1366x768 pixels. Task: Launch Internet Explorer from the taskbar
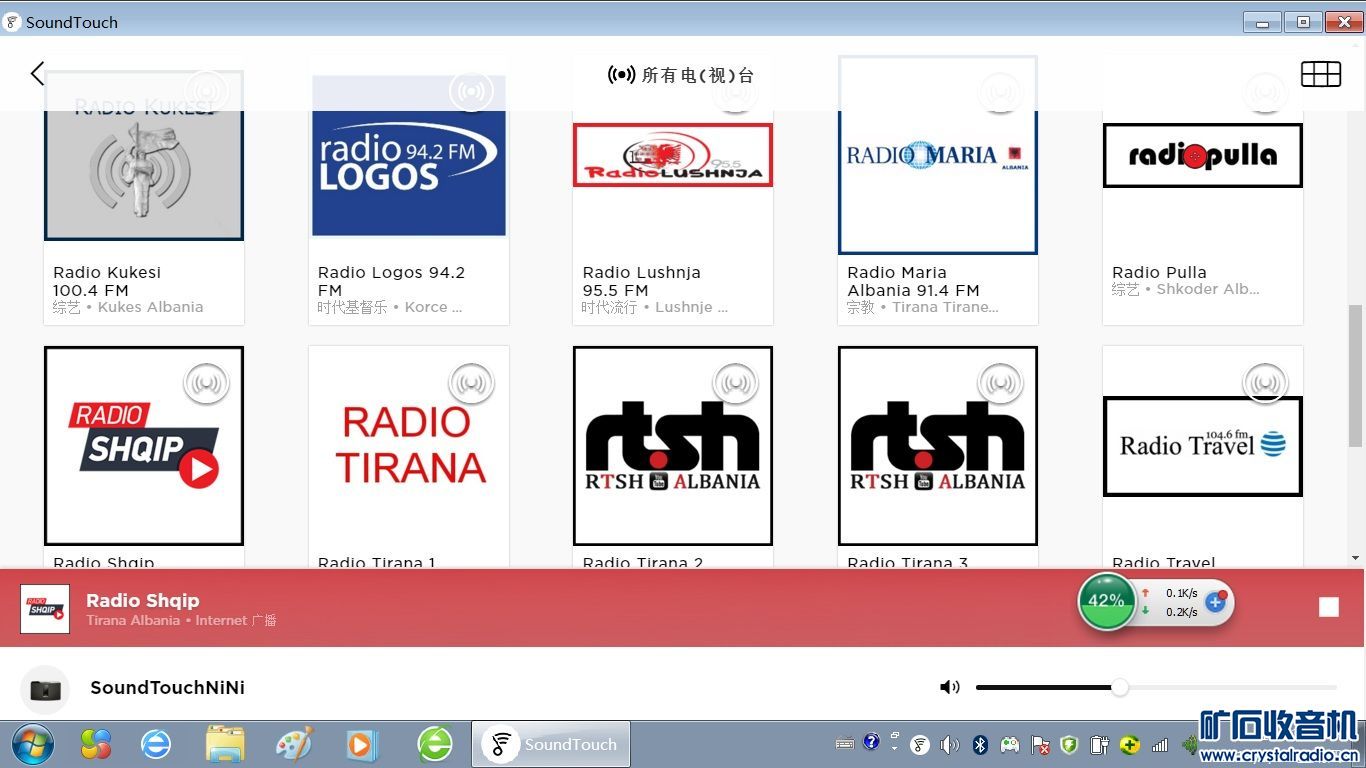156,744
